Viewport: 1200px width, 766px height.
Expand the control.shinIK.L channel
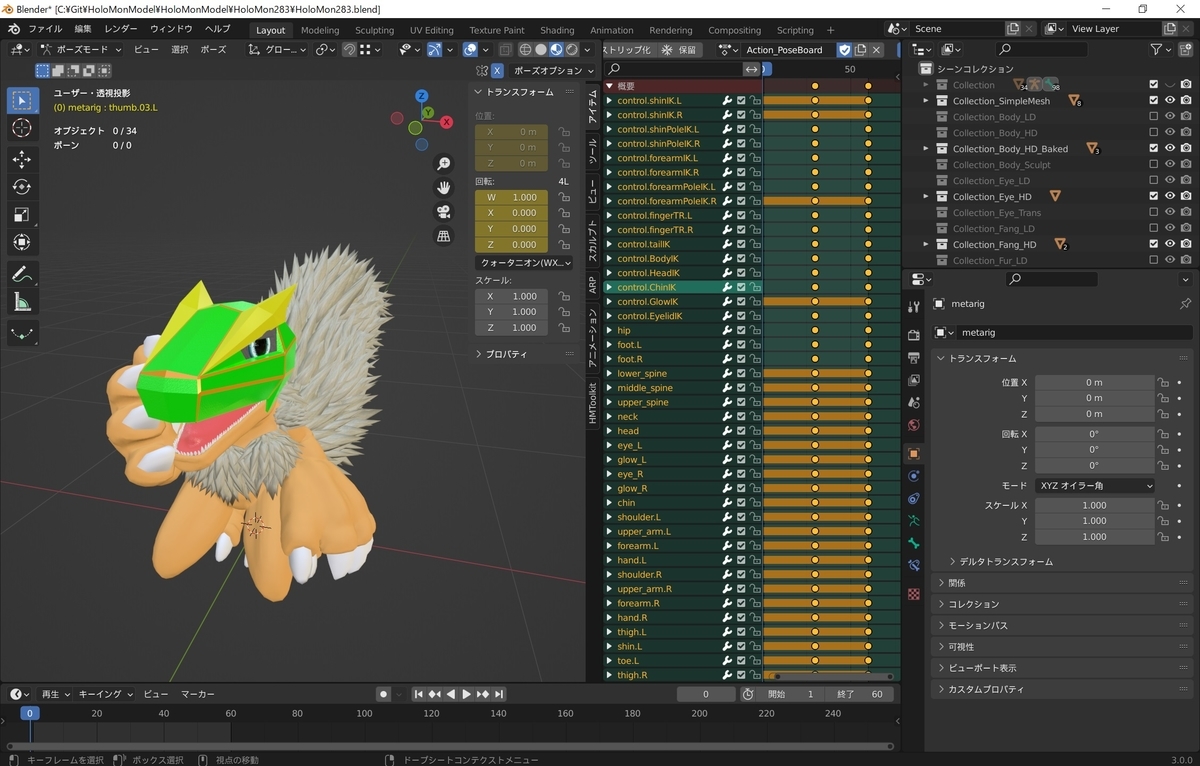click(609, 101)
